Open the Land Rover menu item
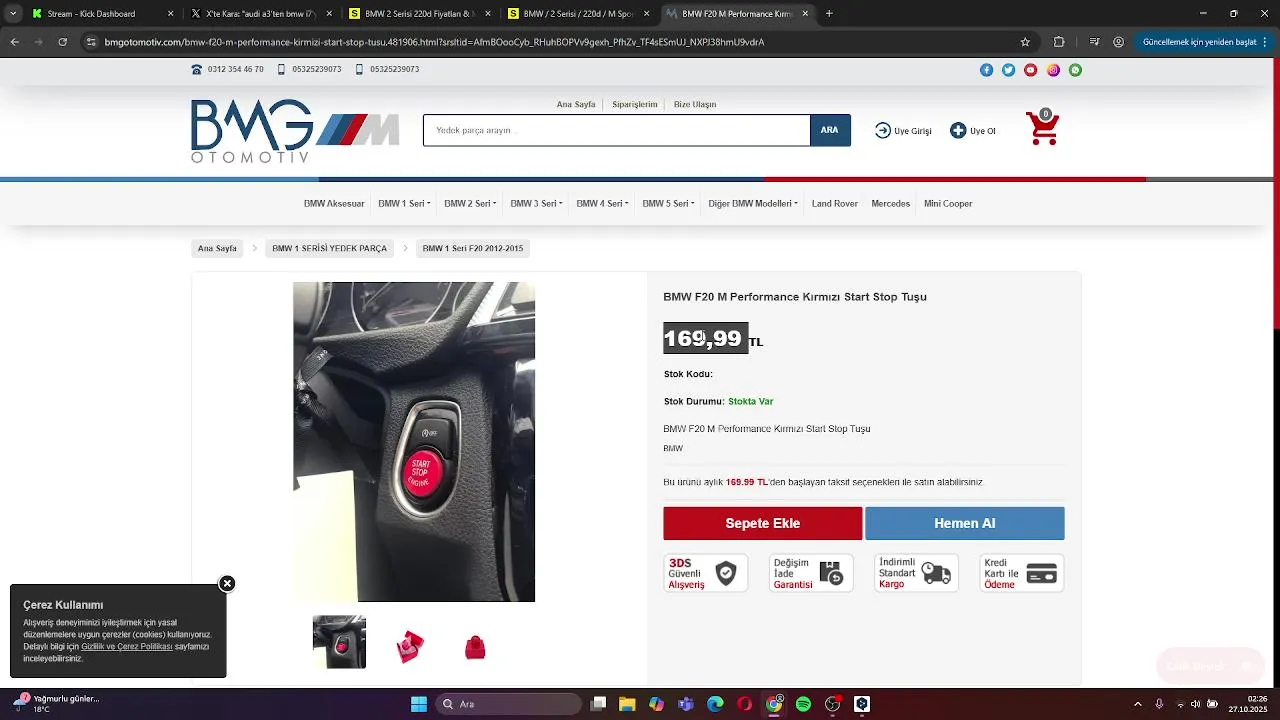This screenshot has height=720, width=1280. (835, 204)
